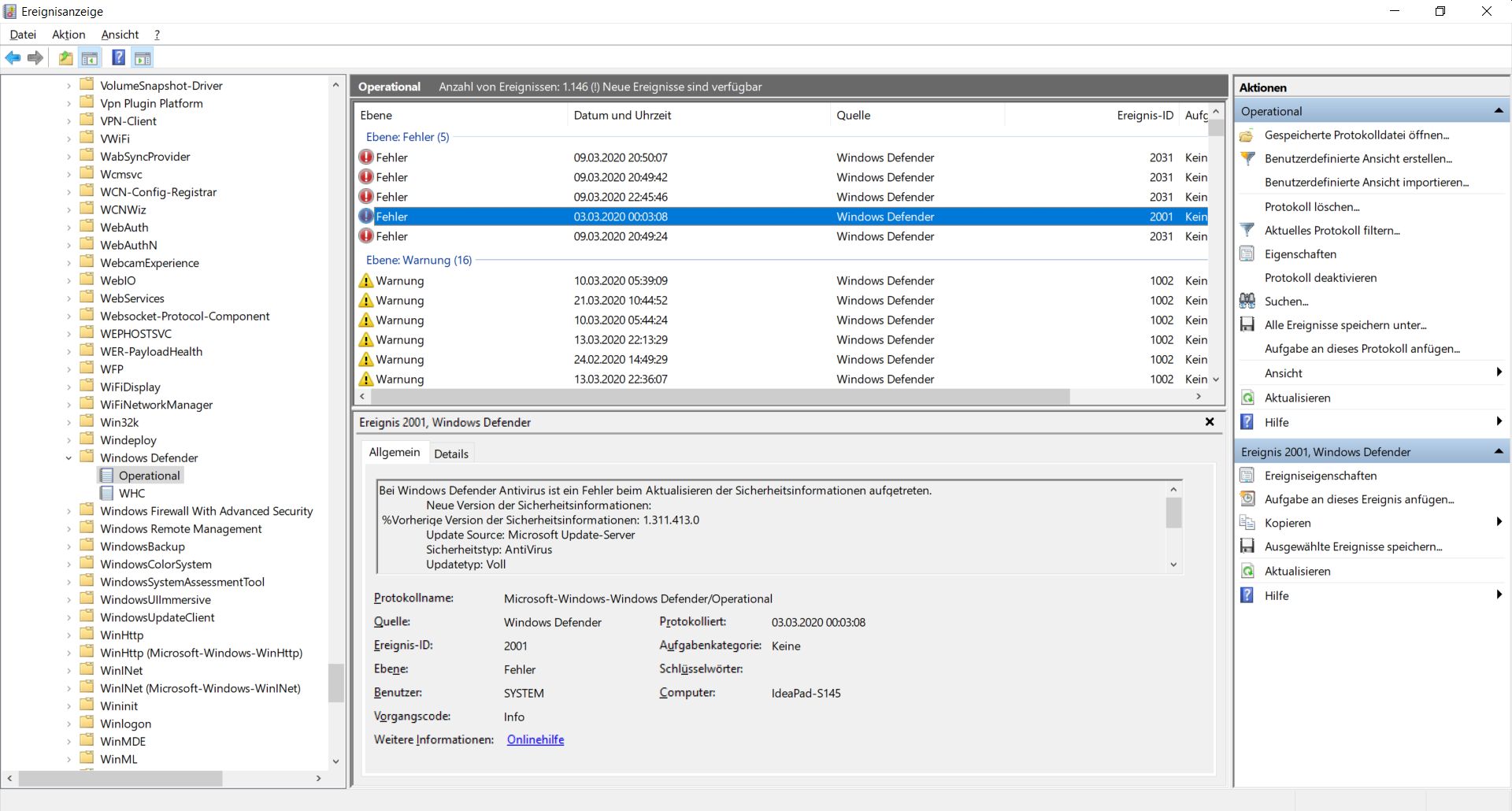The image size is (1512, 811).
Task: Expand the WebAuthN tree node
Action: click(x=69, y=245)
